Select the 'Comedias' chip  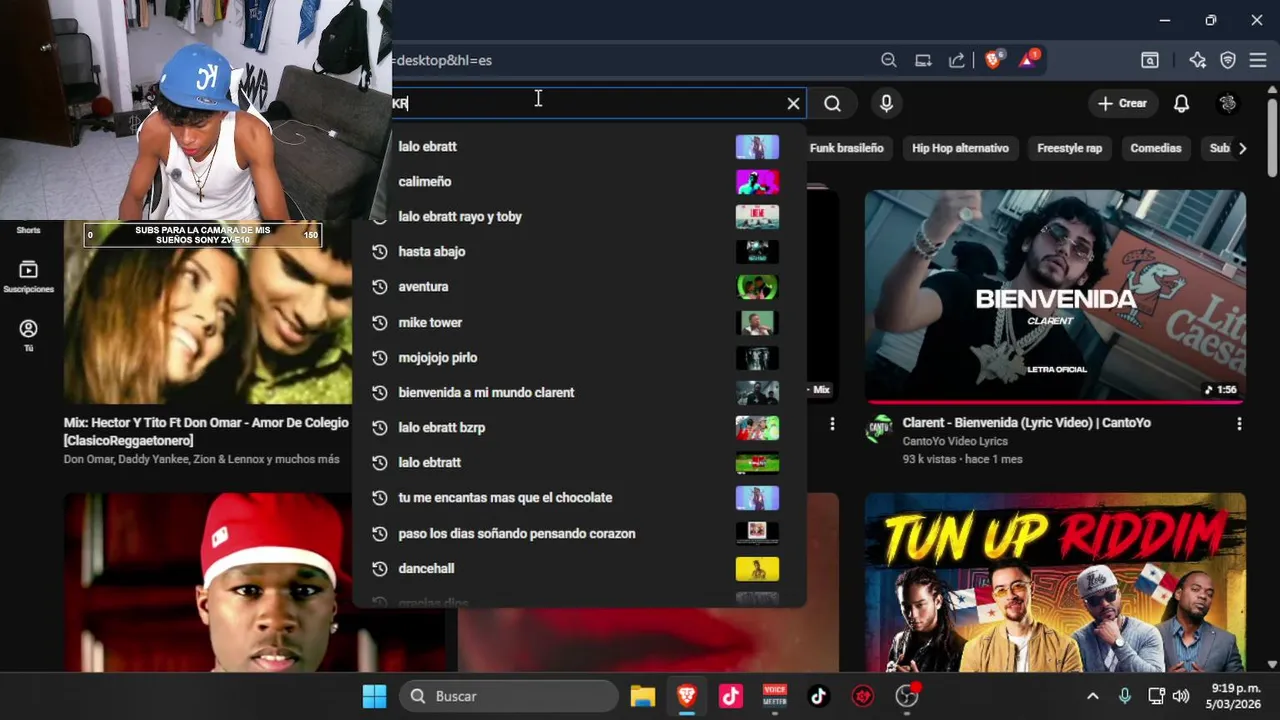point(1156,148)
